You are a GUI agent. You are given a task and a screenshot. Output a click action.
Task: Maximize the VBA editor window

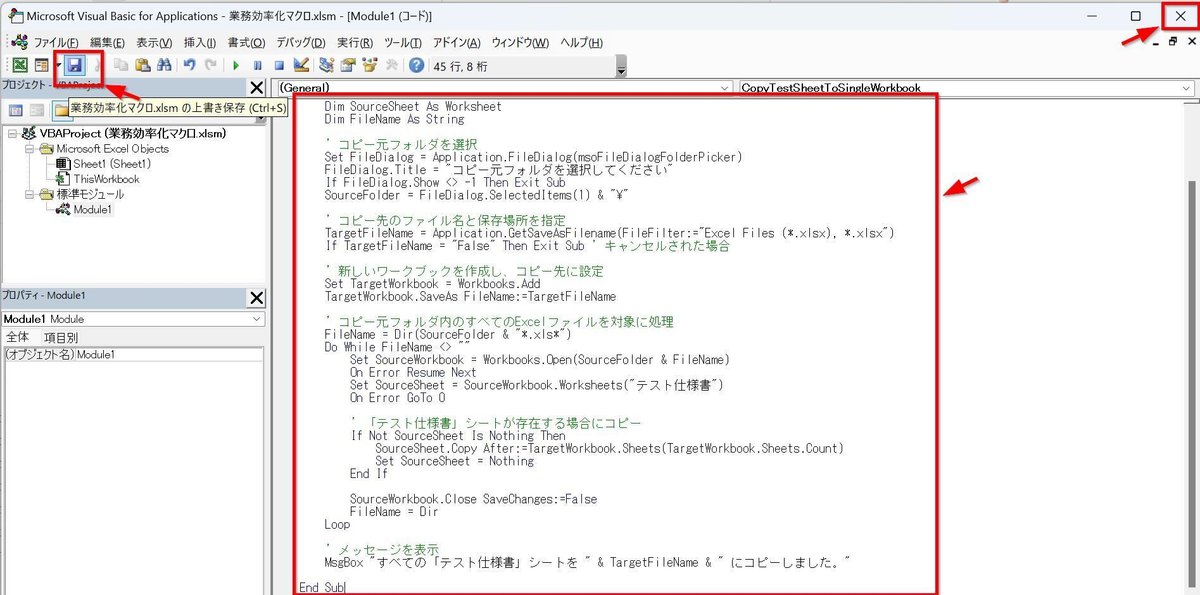pos(1135,16)
